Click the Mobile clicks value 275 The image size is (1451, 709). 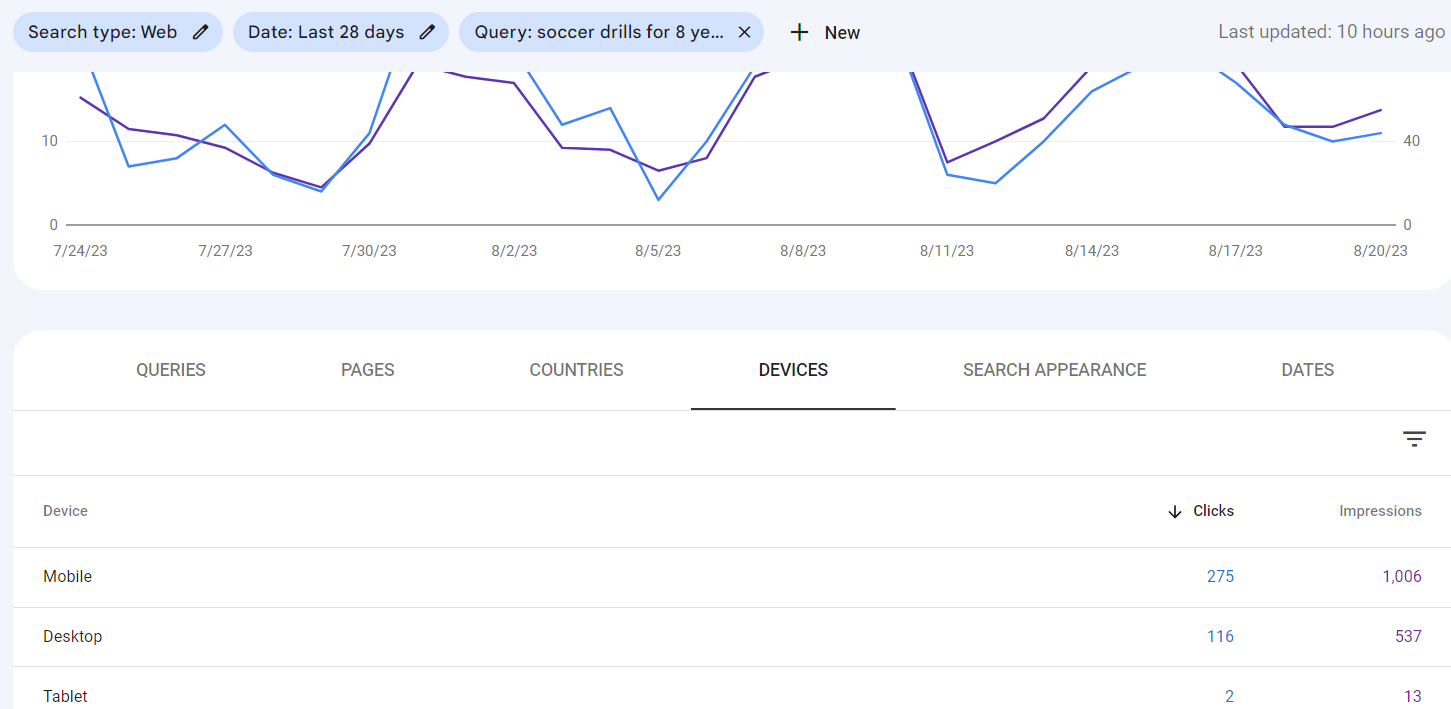[x=1221, y=576]
